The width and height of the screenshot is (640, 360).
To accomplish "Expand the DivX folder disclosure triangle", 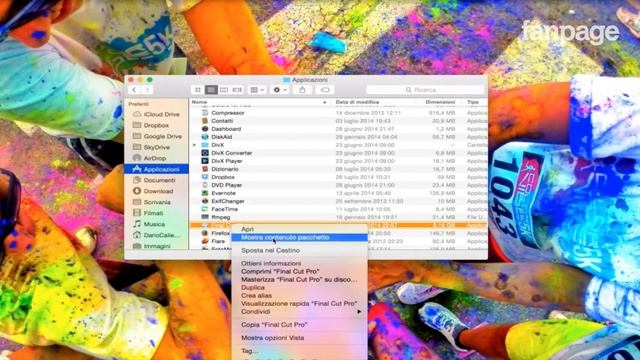I will tap(194, 145).
